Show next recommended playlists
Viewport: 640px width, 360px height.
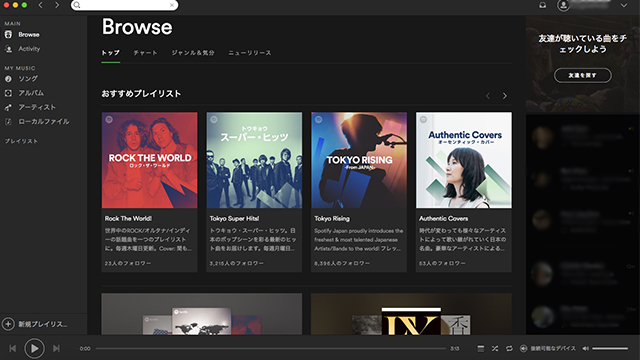pyautogui.click(x=504, y=96)
